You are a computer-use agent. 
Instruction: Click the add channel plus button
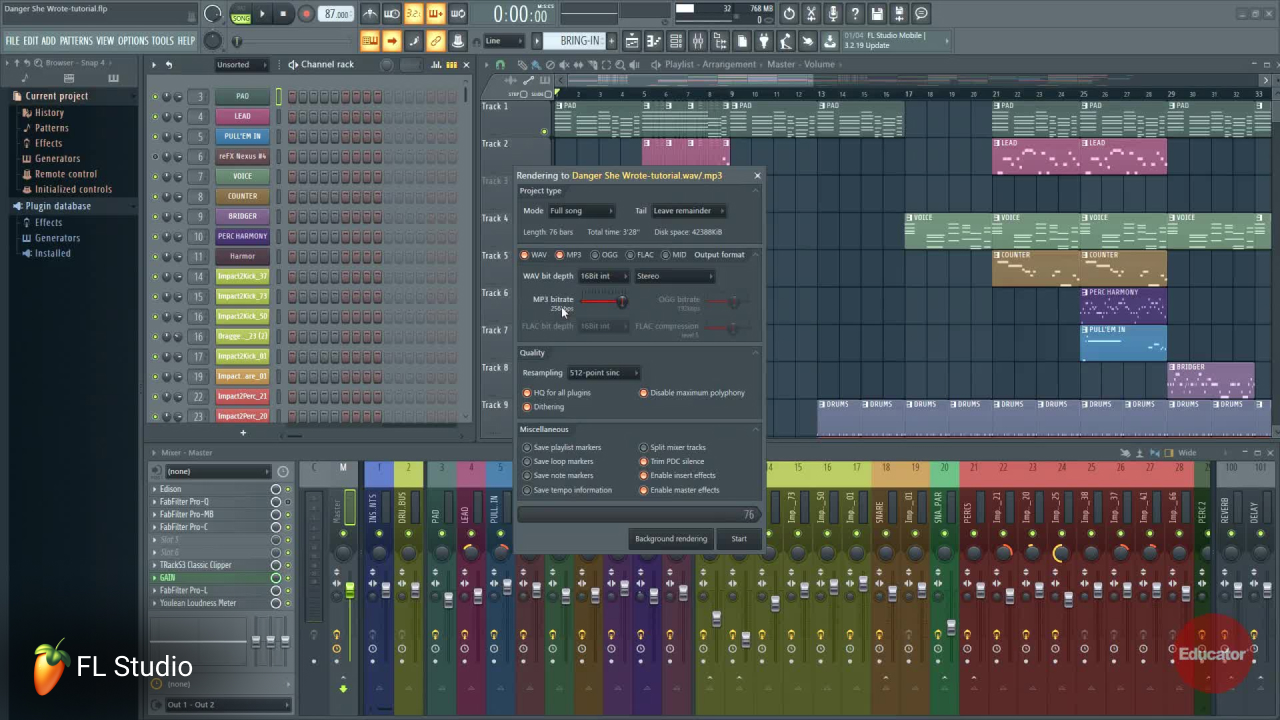242,433
